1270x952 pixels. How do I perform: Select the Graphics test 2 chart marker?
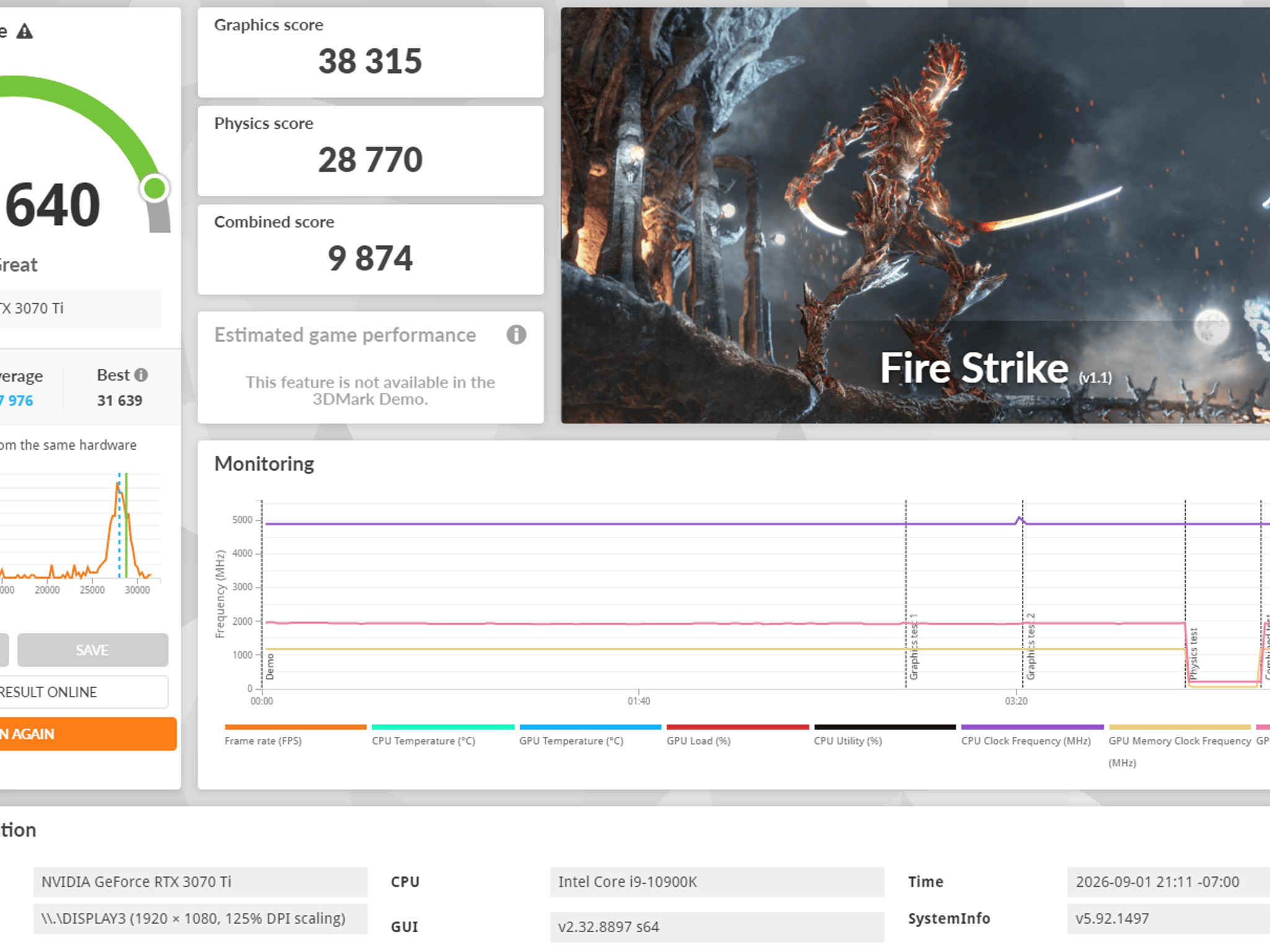(1031, 646)
